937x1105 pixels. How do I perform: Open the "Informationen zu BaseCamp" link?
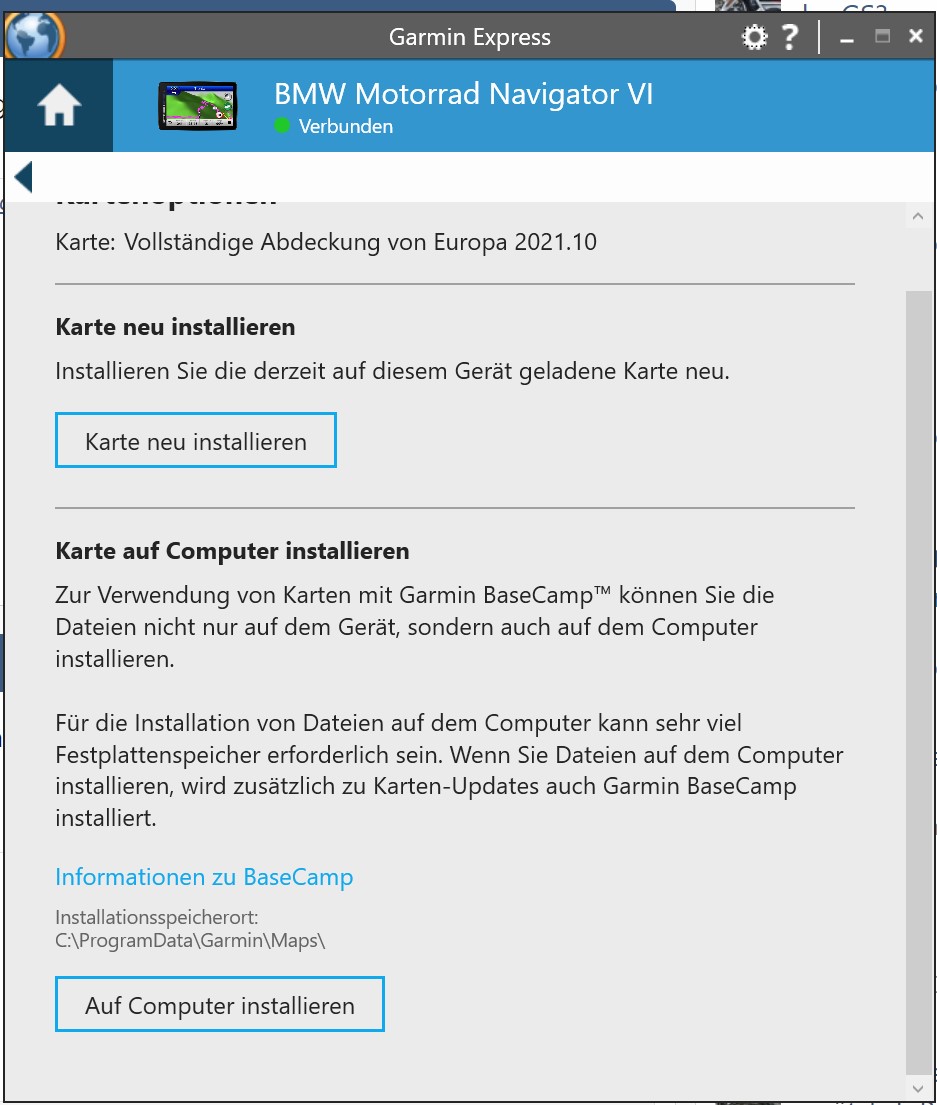(x=204, y=877)
